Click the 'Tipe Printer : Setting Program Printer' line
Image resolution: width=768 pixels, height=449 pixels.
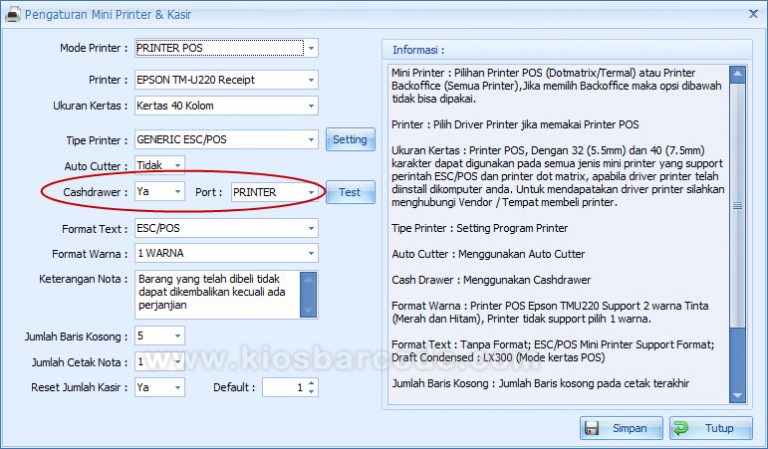480,228
